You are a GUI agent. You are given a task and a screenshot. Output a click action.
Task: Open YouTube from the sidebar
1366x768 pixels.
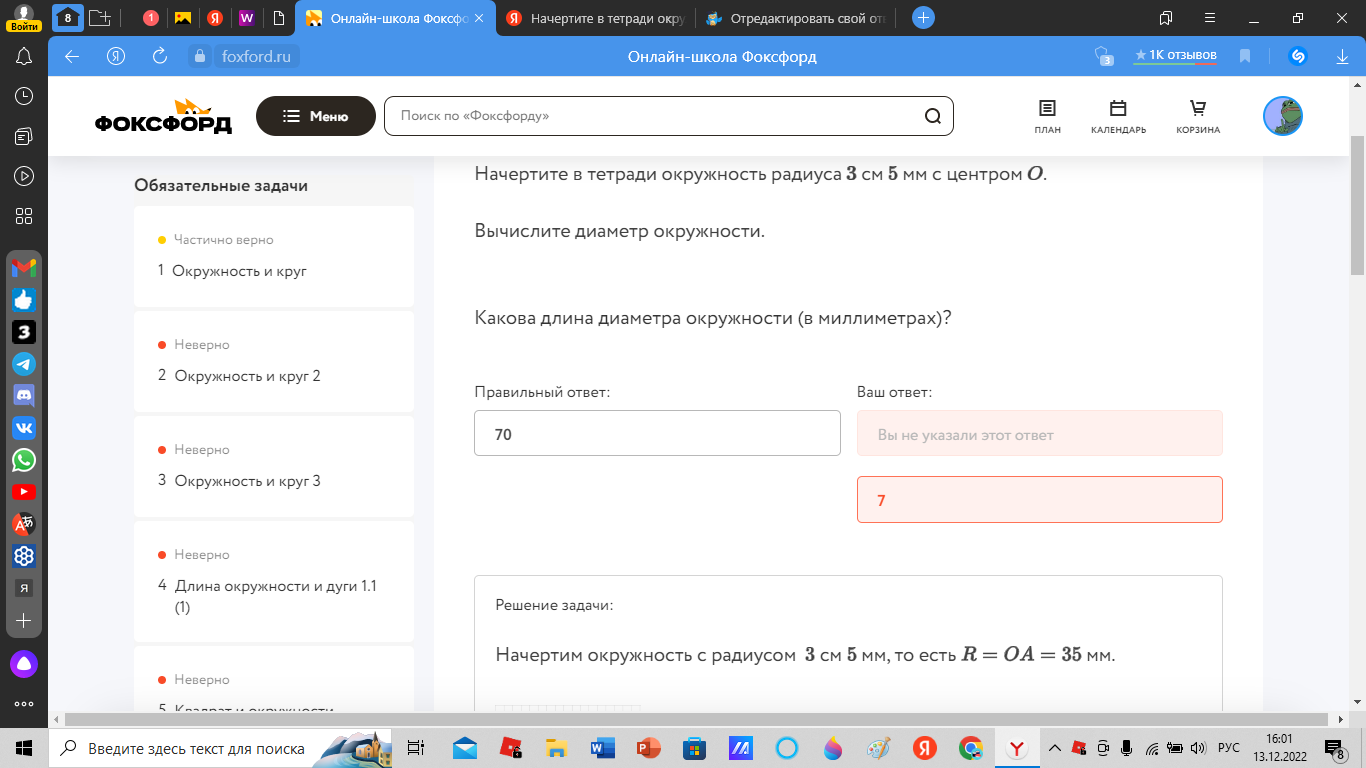(22, 492)
